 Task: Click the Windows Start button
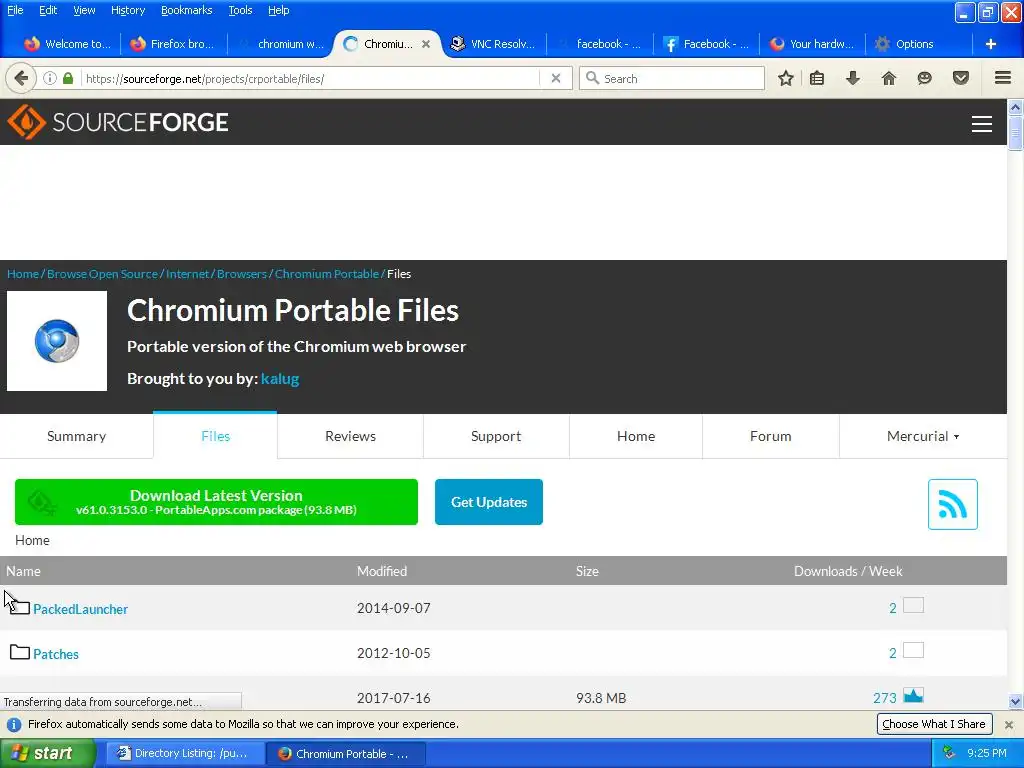coord(47,753)
